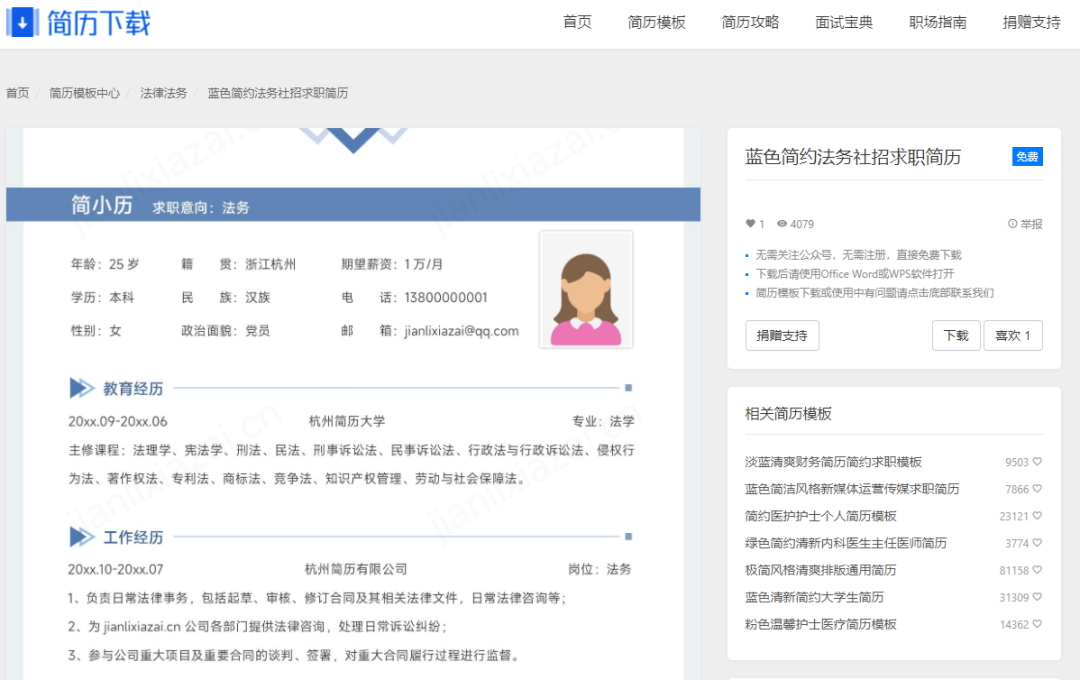Image resolution: width=1080 pixels, height=680 pixels.
Task: Click the 喜欢 1 like button
Action: [1013, 335]
